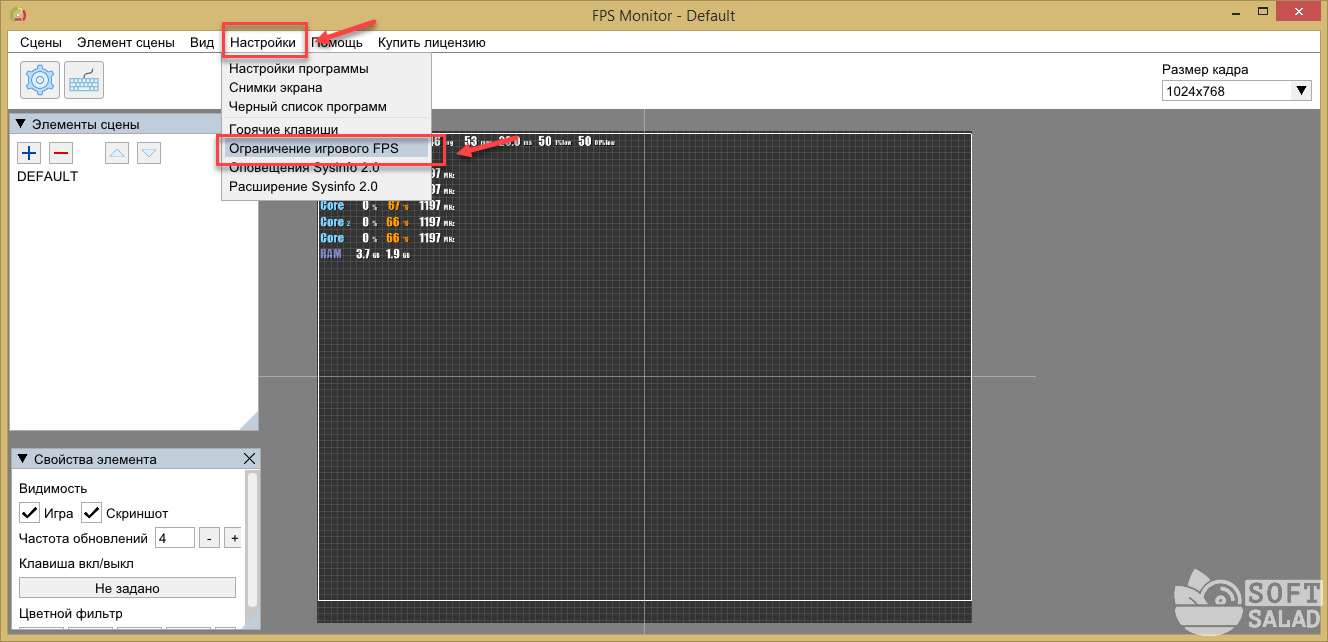Image resolution: width=1328 pixels, height=642 pixels.
Task: Click the Частота обновлений value field
Action: click(174, 538)
